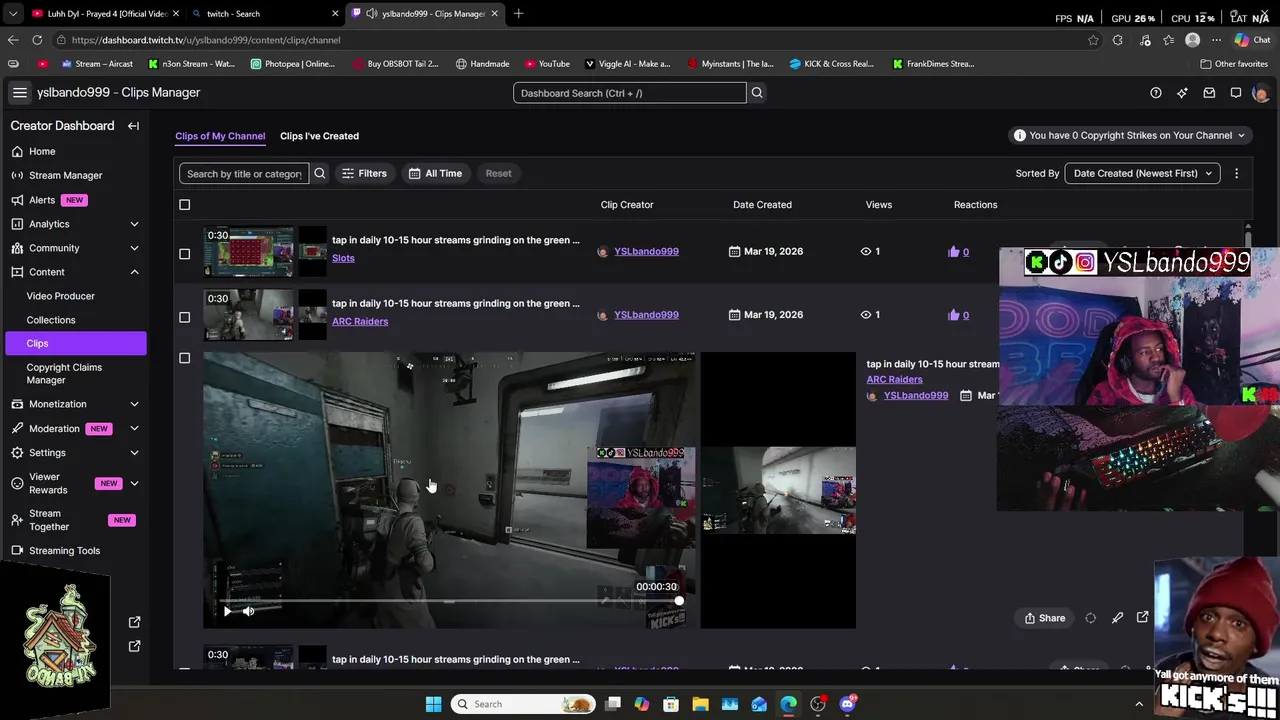
Task: Expand the Analytics sidebar section
Action: [x=134, y=224]
